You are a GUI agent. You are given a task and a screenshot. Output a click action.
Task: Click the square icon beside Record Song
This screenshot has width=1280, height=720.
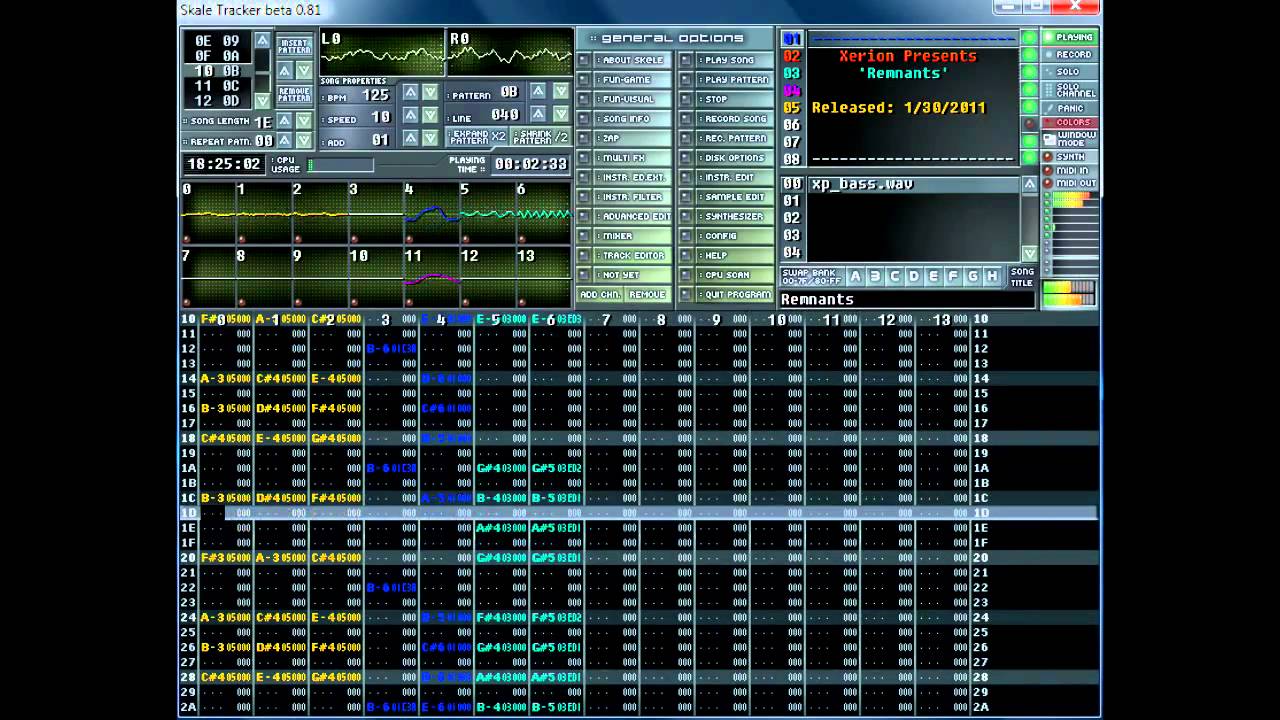[x=686, y=119]
